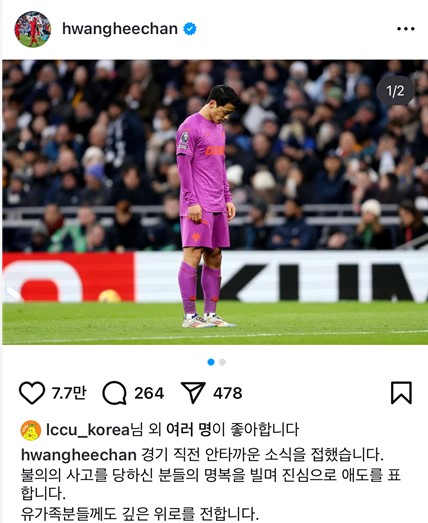Screen dimensions: 428x523
Task: Open the lccu_korea liker avatar
Action: (x=31, y=430)
